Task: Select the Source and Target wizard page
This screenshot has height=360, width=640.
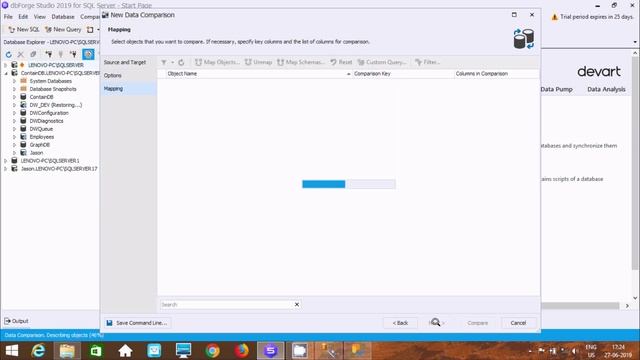Action: 128,62
